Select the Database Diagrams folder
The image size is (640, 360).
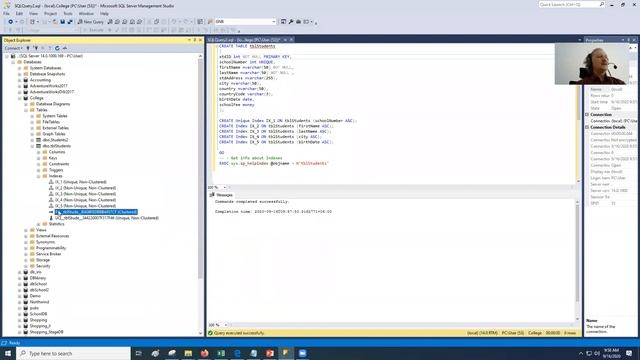(53, 104)
